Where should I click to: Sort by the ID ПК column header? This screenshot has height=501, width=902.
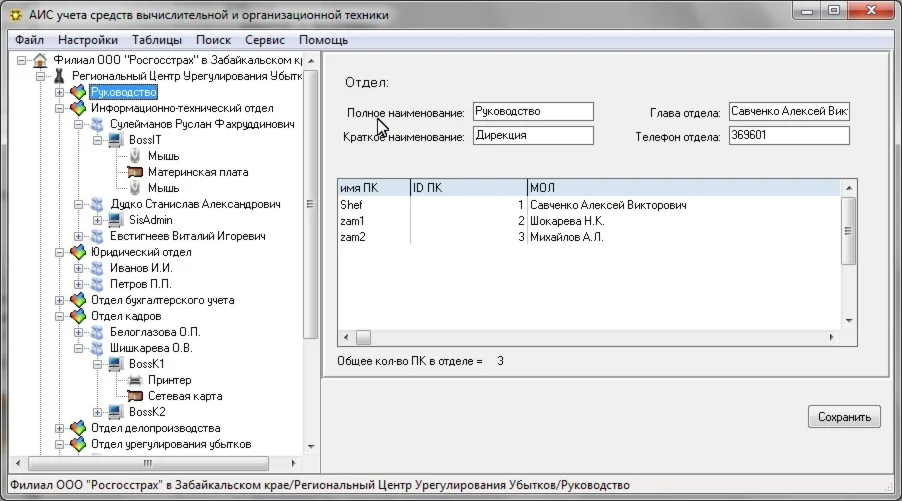[x=469, y=188]
